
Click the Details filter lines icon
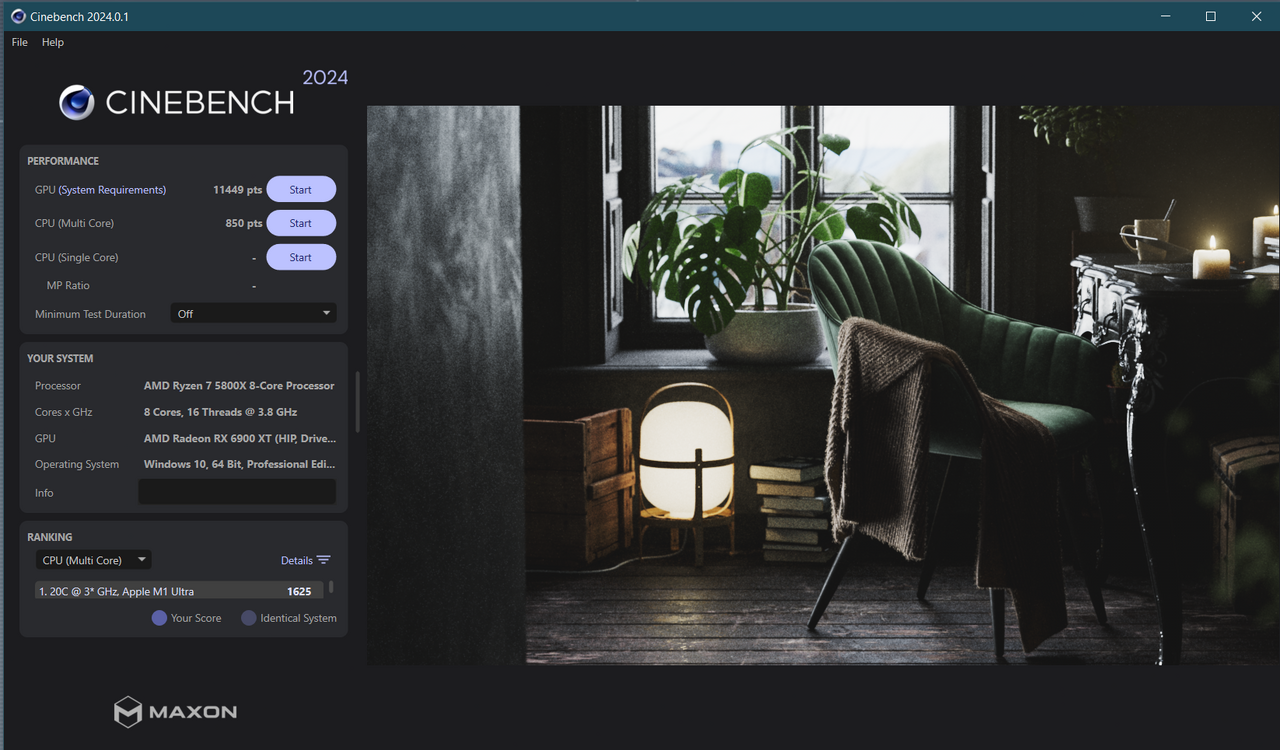pos(323,560)
